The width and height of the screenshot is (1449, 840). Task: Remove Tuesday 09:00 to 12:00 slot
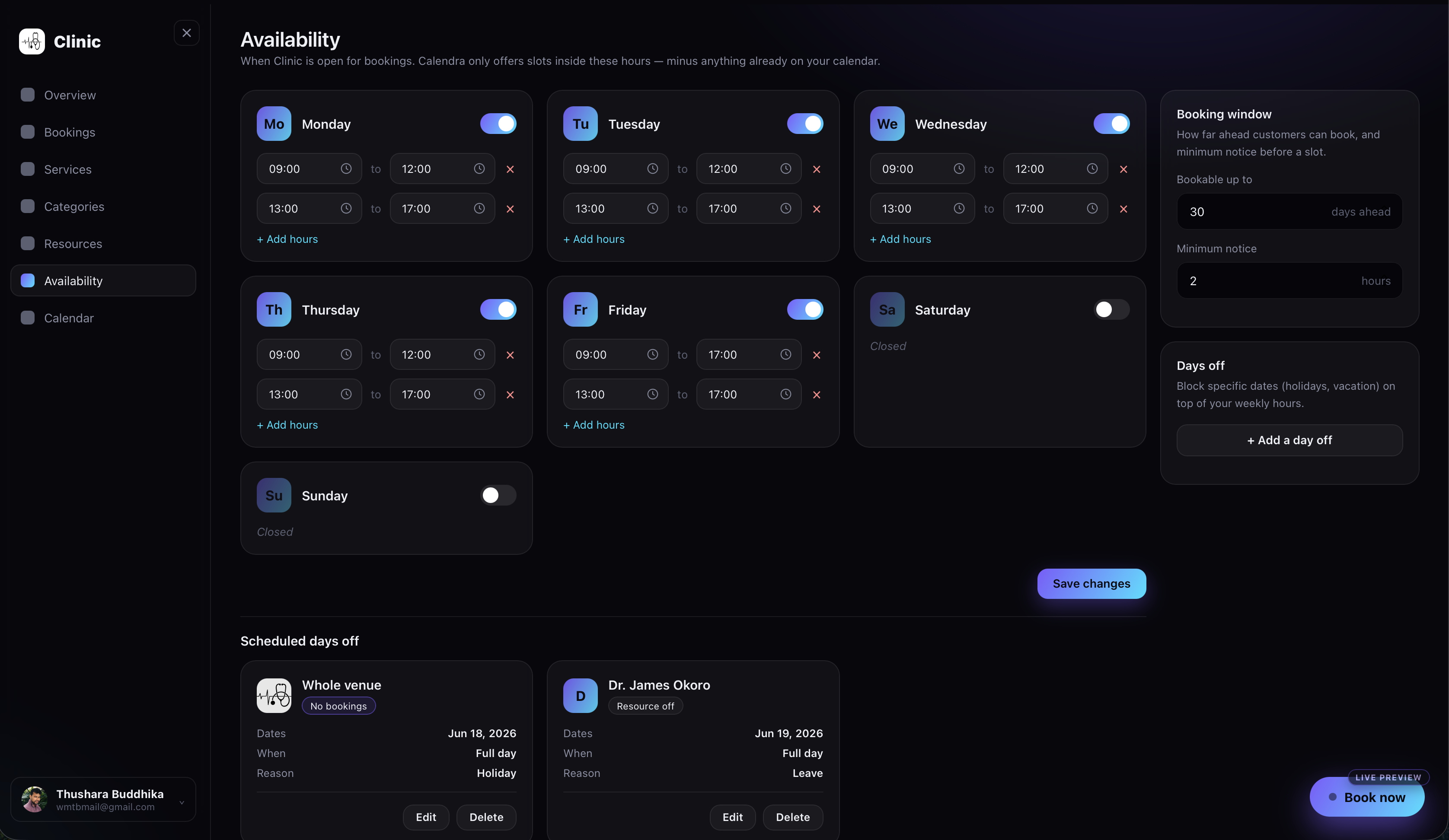pyautogui.click(x=817, y=169)
